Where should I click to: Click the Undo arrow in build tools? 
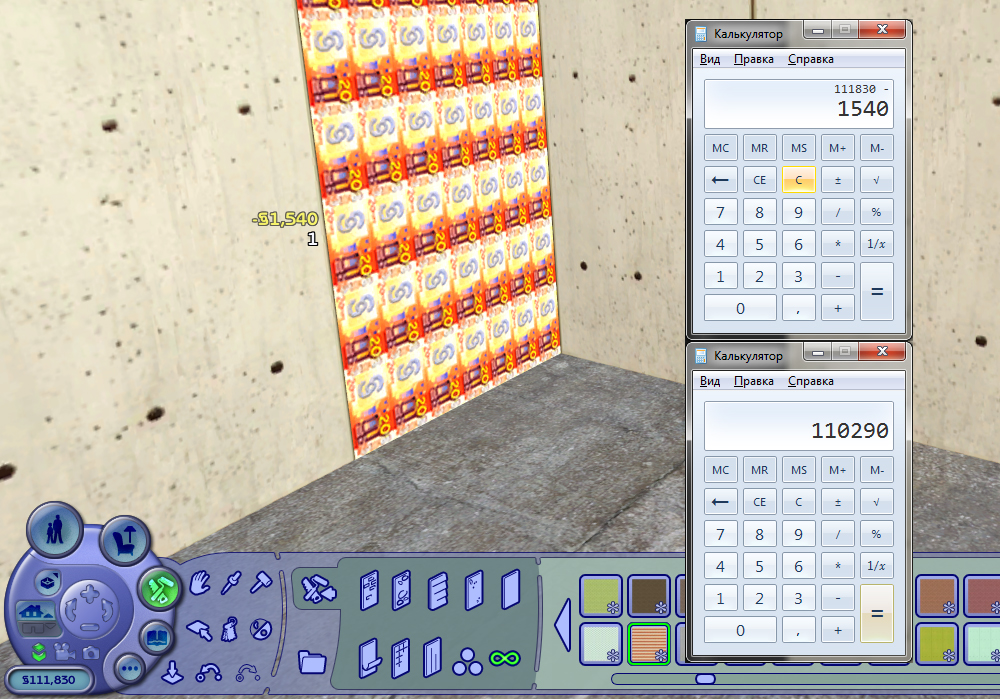[x=209, y=672]
